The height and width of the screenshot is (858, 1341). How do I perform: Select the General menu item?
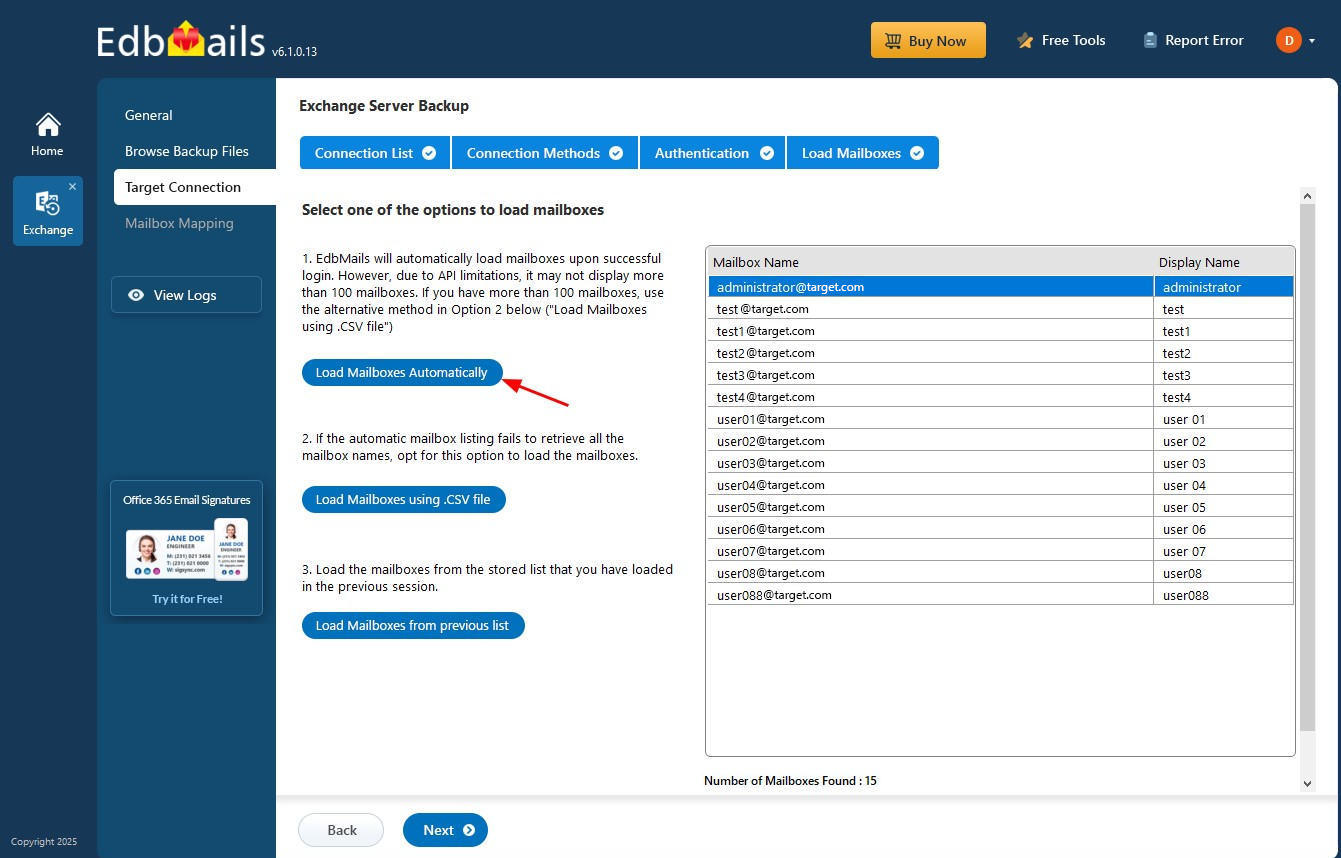pyautogui.click(x=149, y=115)
